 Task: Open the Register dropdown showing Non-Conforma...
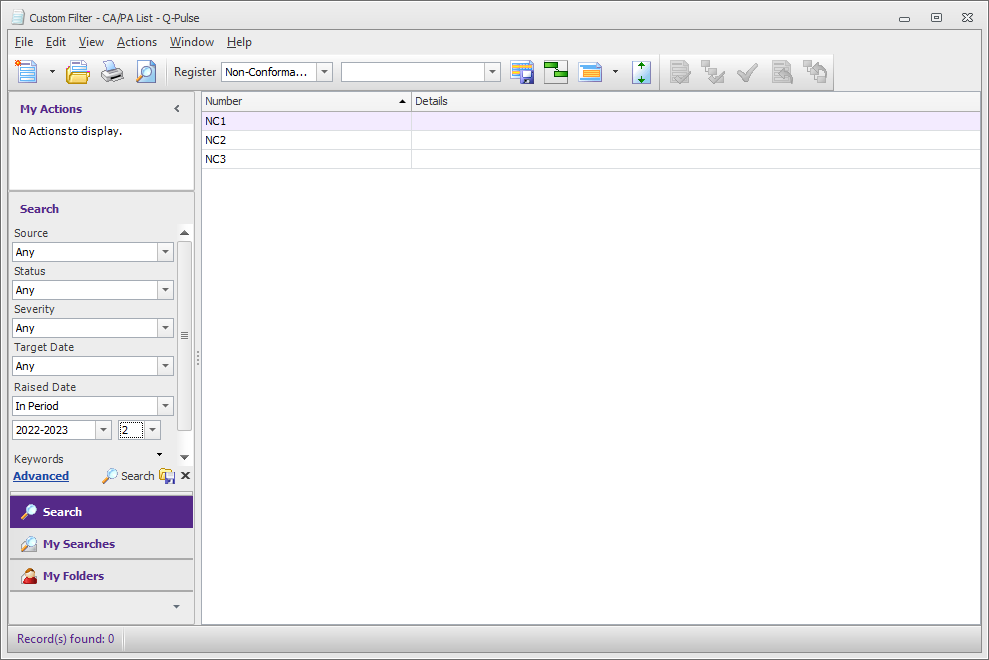[x=324, y=72]
